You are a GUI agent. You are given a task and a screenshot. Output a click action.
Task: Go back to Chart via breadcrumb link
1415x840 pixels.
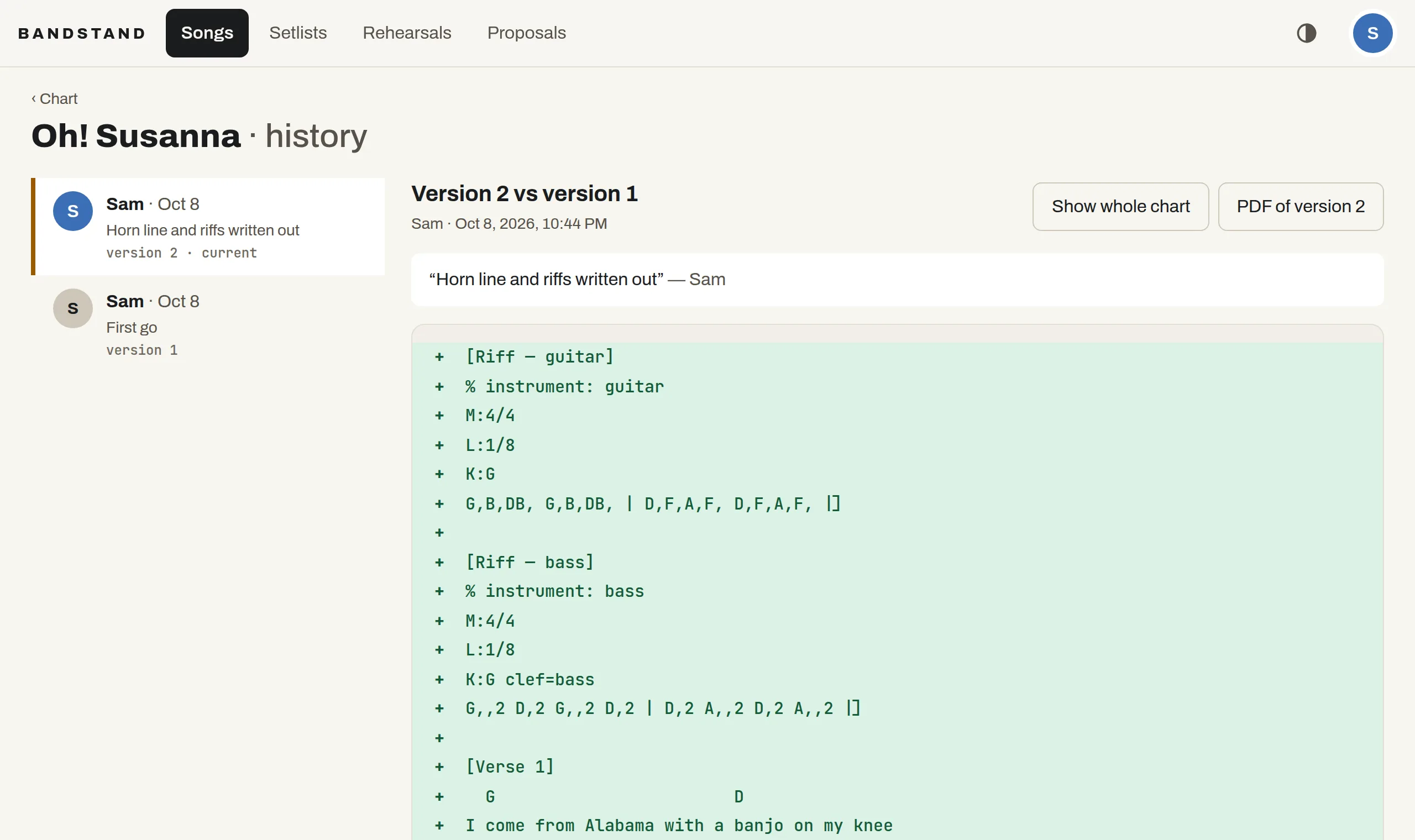[54, 98]
